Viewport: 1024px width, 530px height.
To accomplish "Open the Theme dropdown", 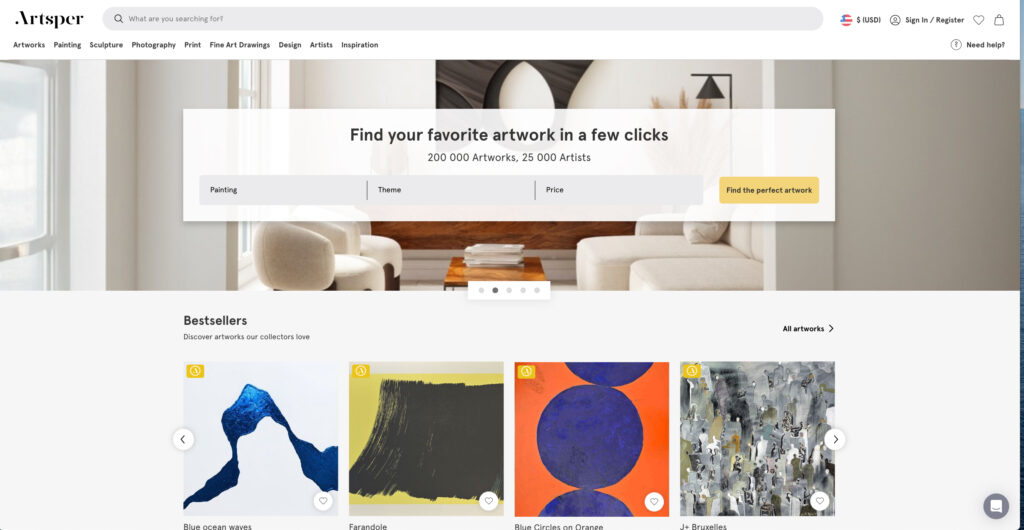I will (x=451, y=190).
